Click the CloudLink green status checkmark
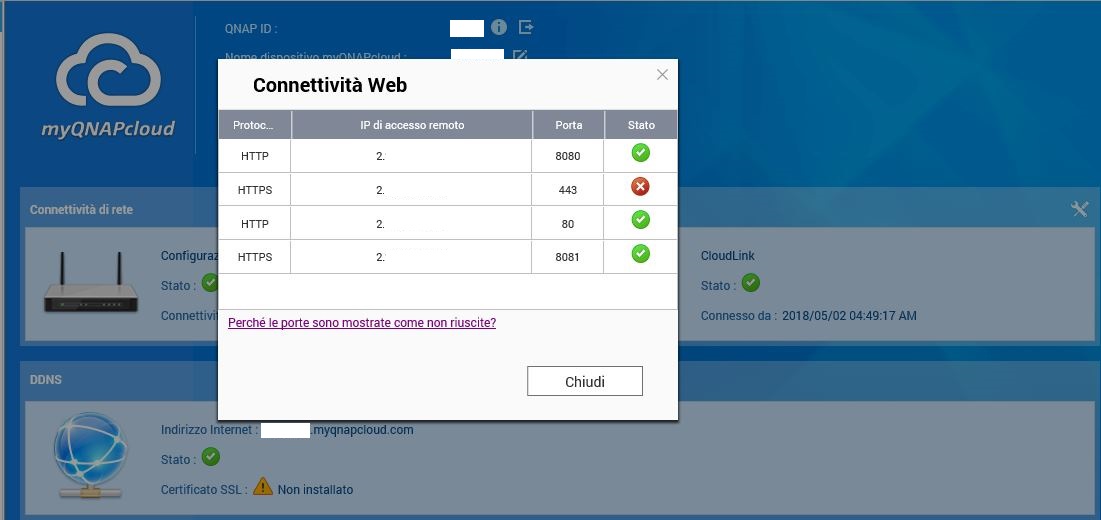Image resolution: width=1101 pixels, height=520 pixels. click(x=751, y=283)
